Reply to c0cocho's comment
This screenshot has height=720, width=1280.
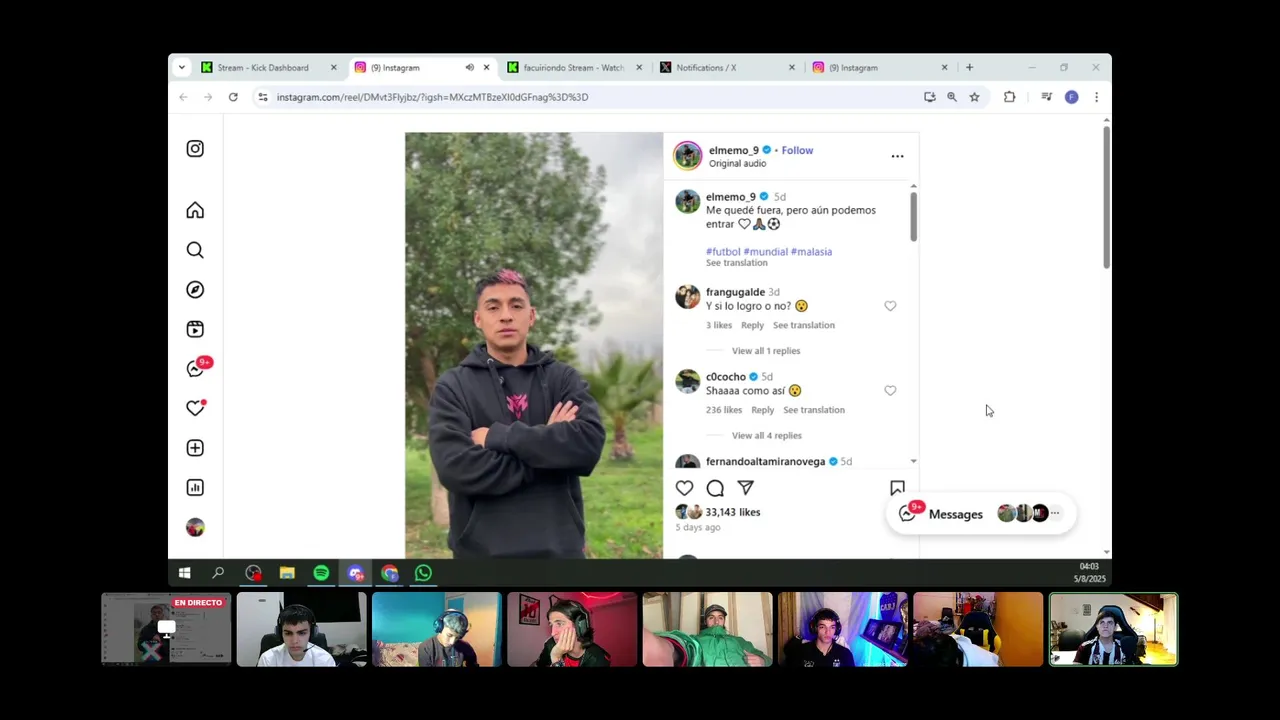(x=762, y=410)
